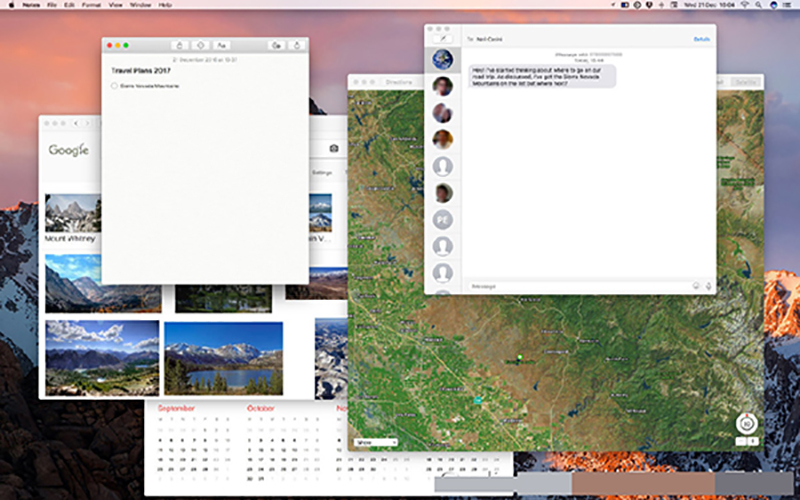Open the Apple menu
800x500 pixels.
click(11, 5)
